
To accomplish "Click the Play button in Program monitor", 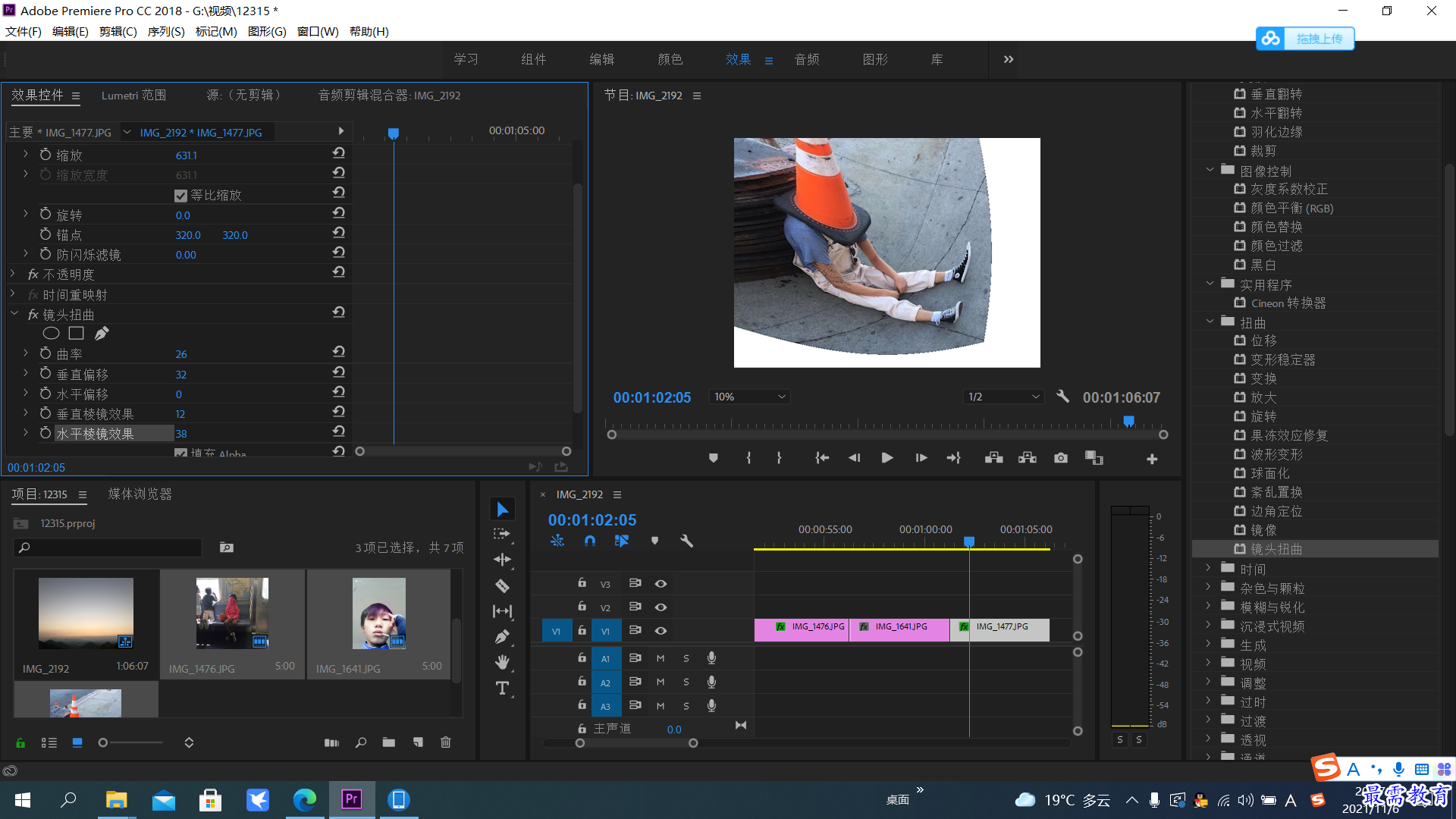I will tap(887, 458).
